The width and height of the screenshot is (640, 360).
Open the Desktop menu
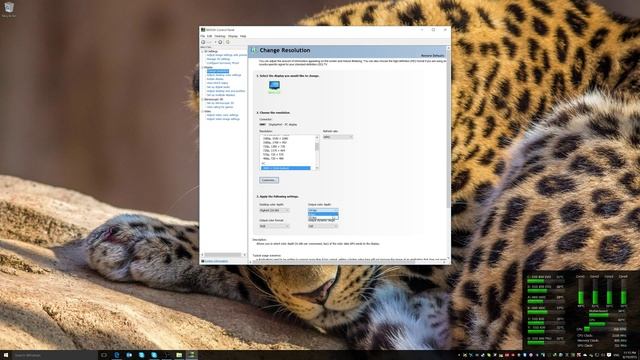click(220, 36)
